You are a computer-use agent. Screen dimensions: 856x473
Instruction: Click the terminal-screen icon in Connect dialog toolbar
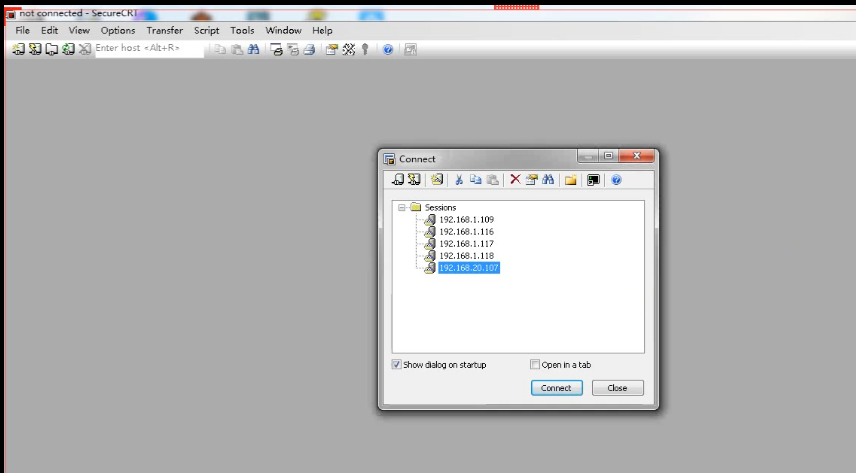coord(593,180)
